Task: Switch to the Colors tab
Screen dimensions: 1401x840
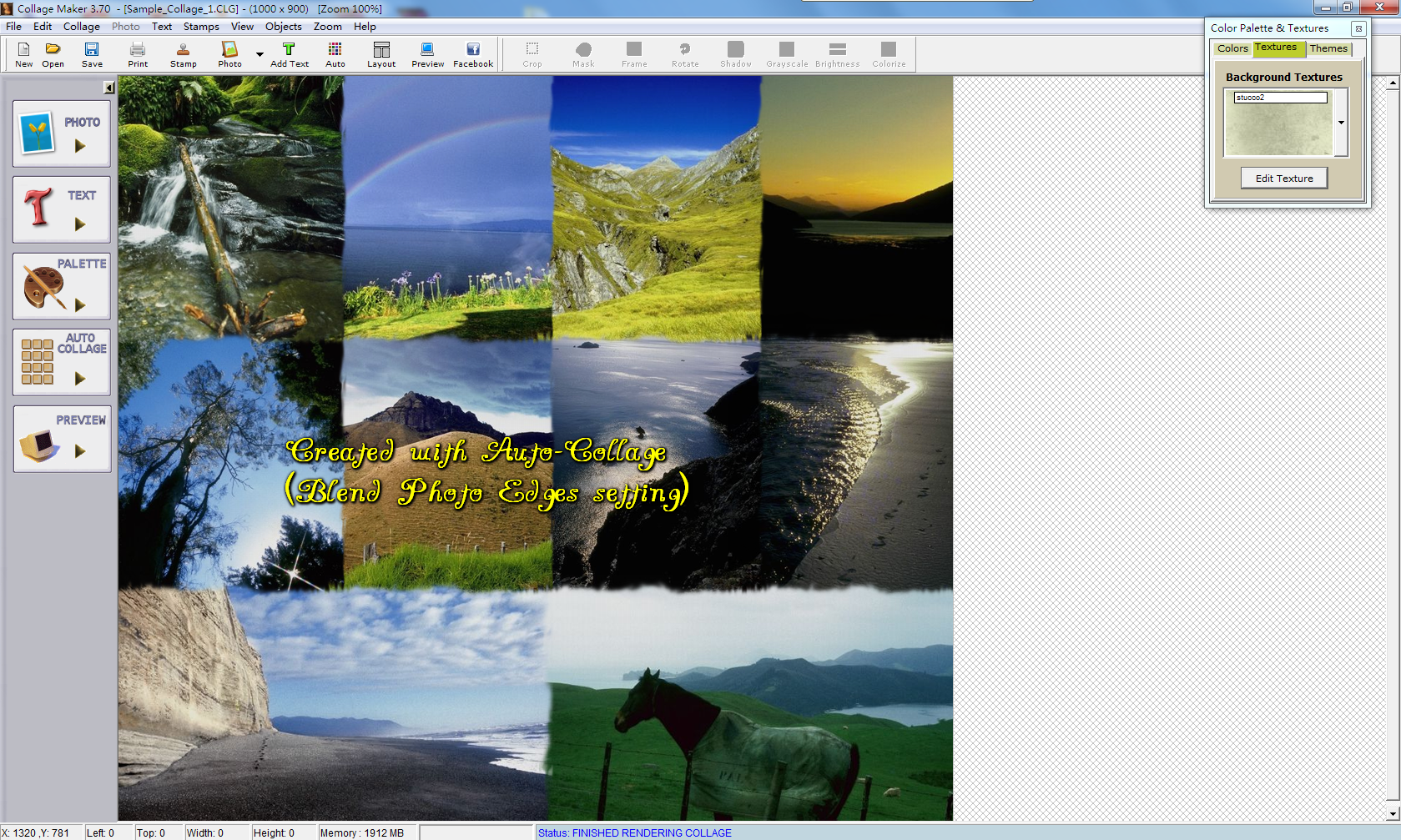Action: pyautogui.click(x=1232, y=48)
